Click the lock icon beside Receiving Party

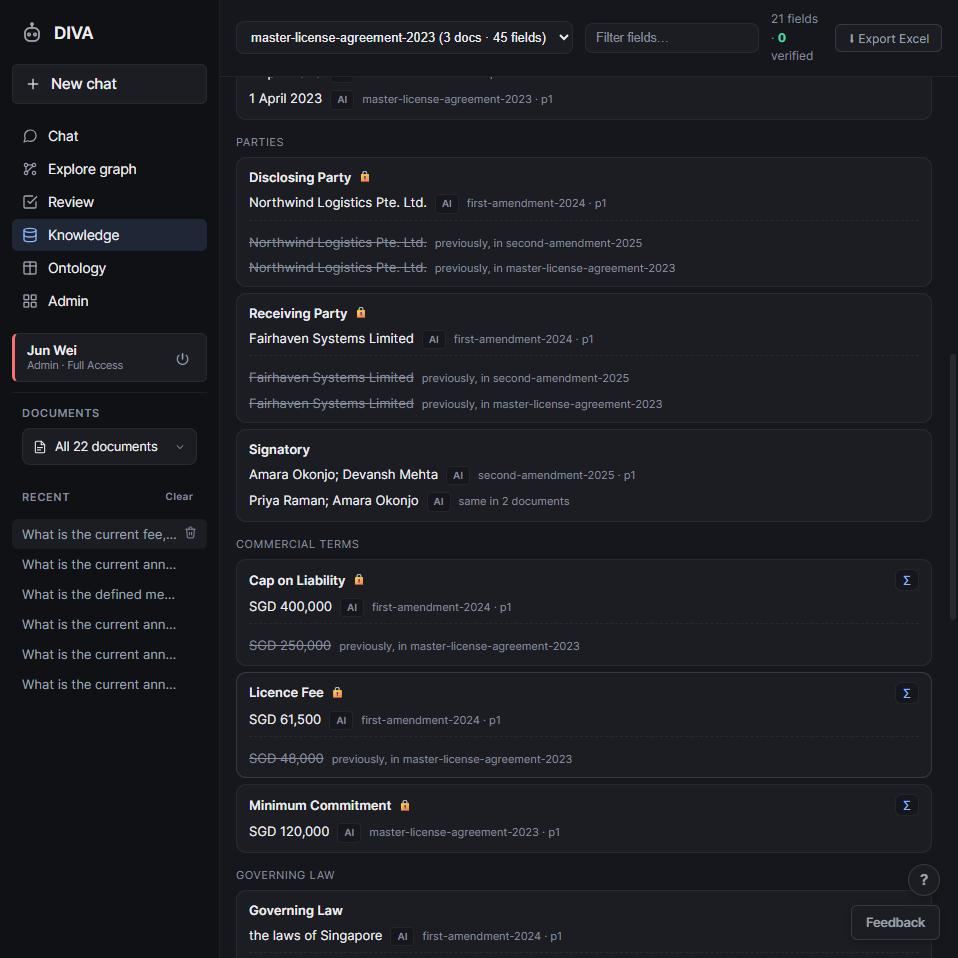coord(361,313)
